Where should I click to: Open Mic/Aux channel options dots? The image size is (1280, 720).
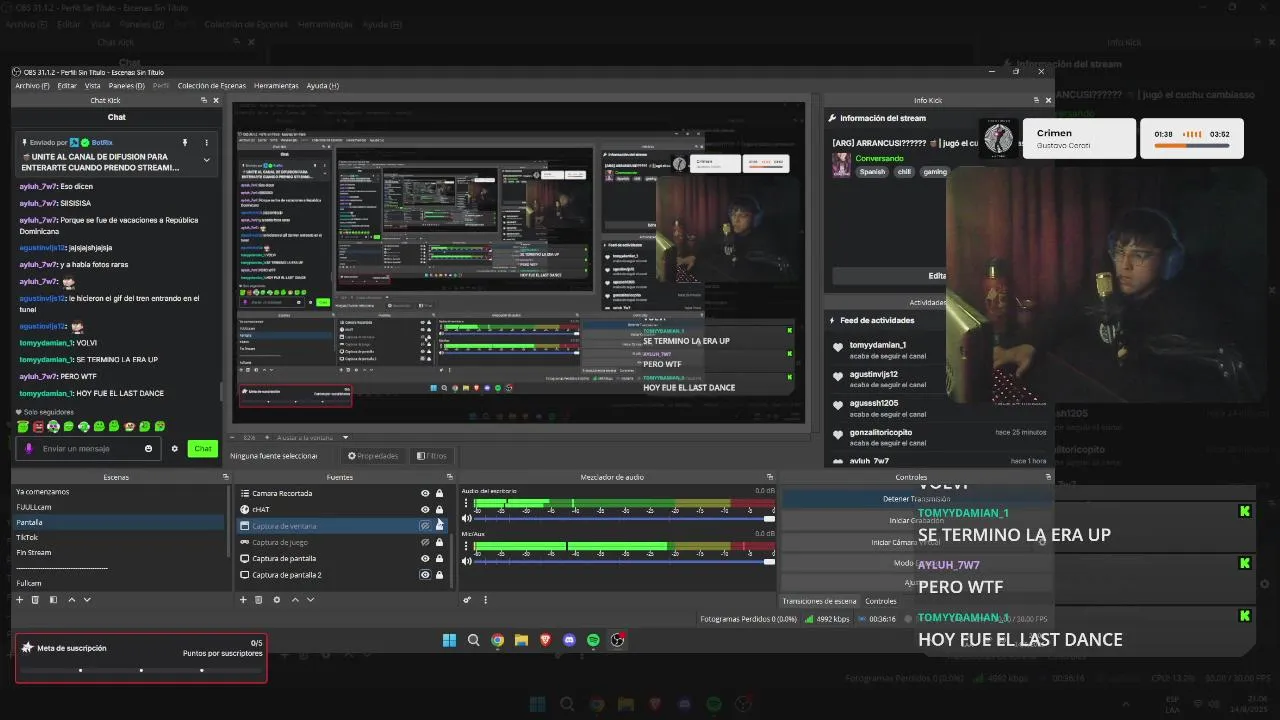point(466,546)
